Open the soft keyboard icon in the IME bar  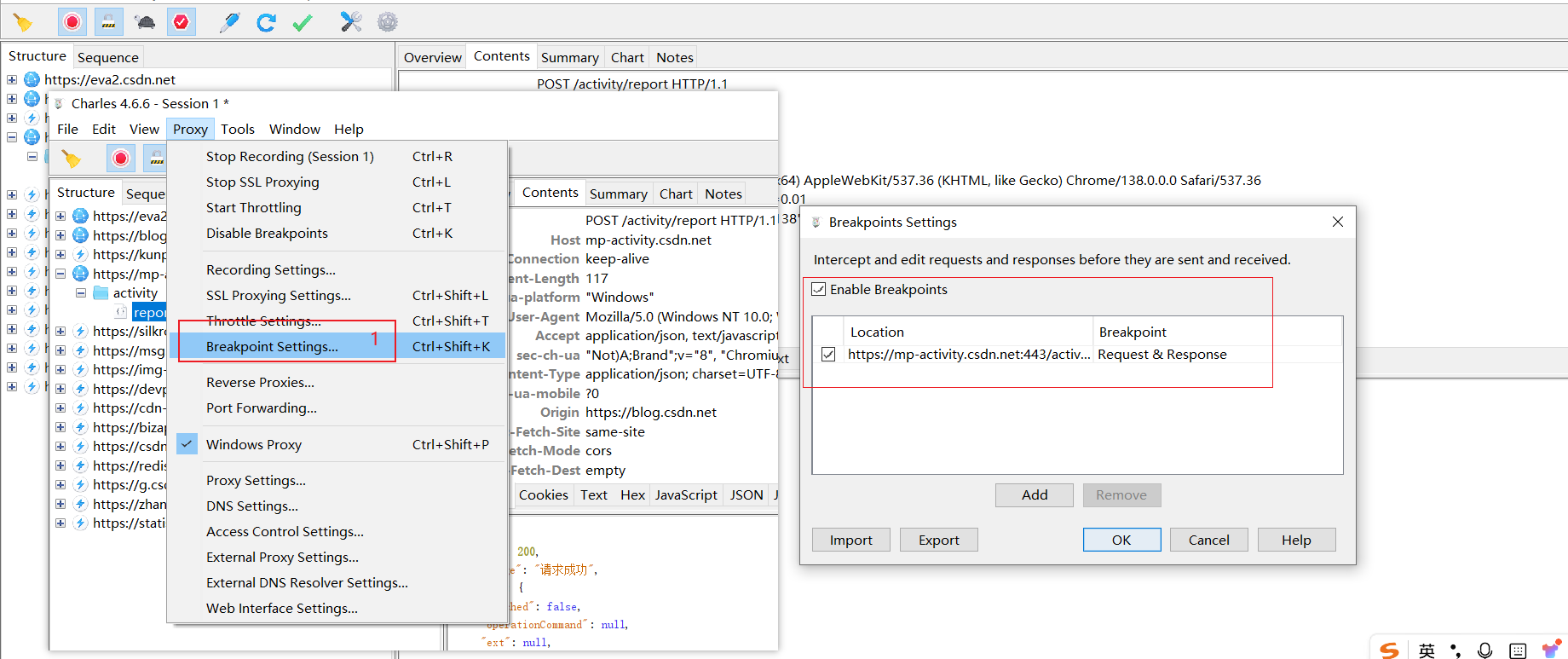(x=1518, y=650)
